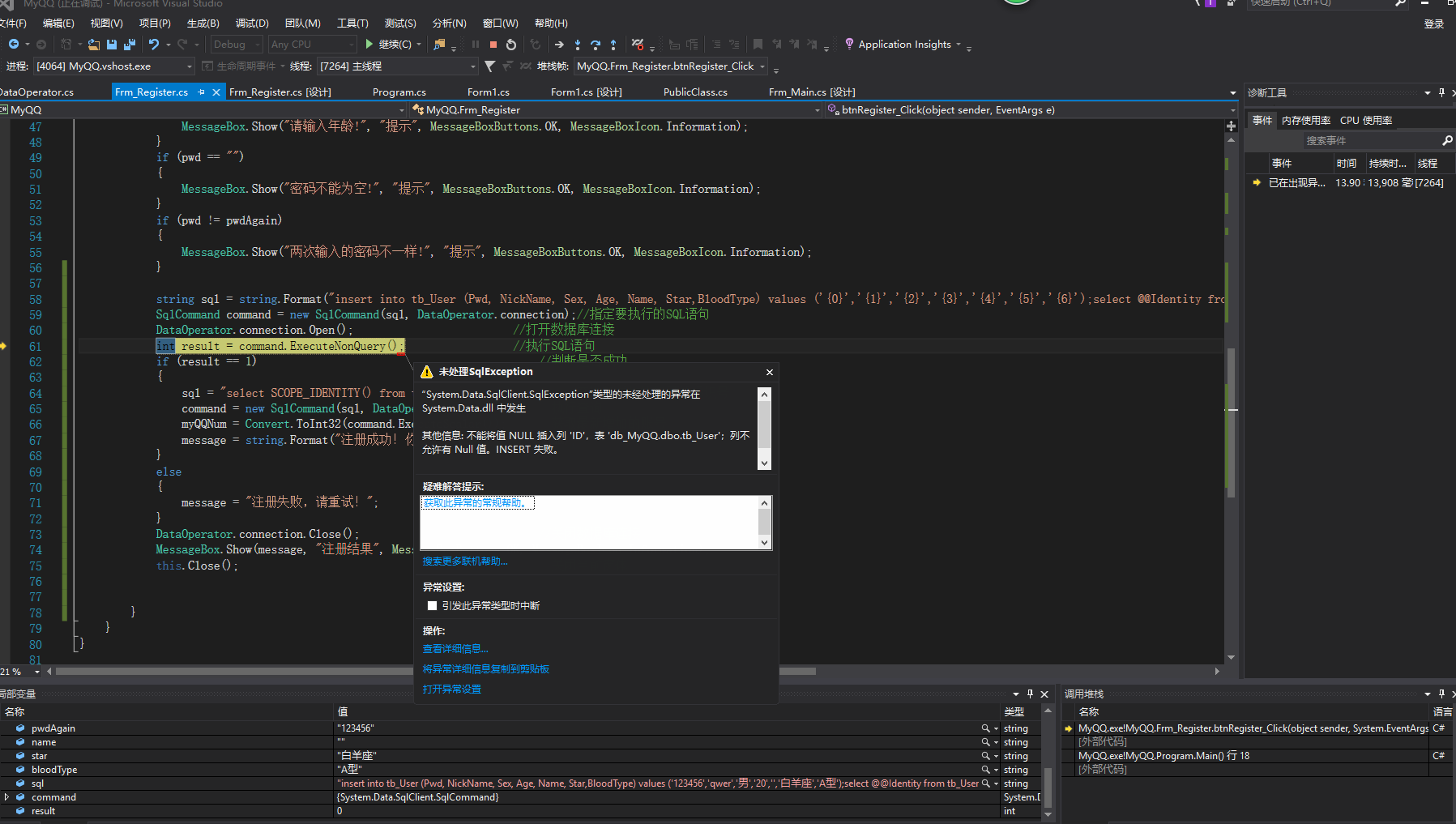The height and width of the screenshot is (824, 1456).
Task: Click the green Continue (继续) play icon
Action: tap(369, 45)
